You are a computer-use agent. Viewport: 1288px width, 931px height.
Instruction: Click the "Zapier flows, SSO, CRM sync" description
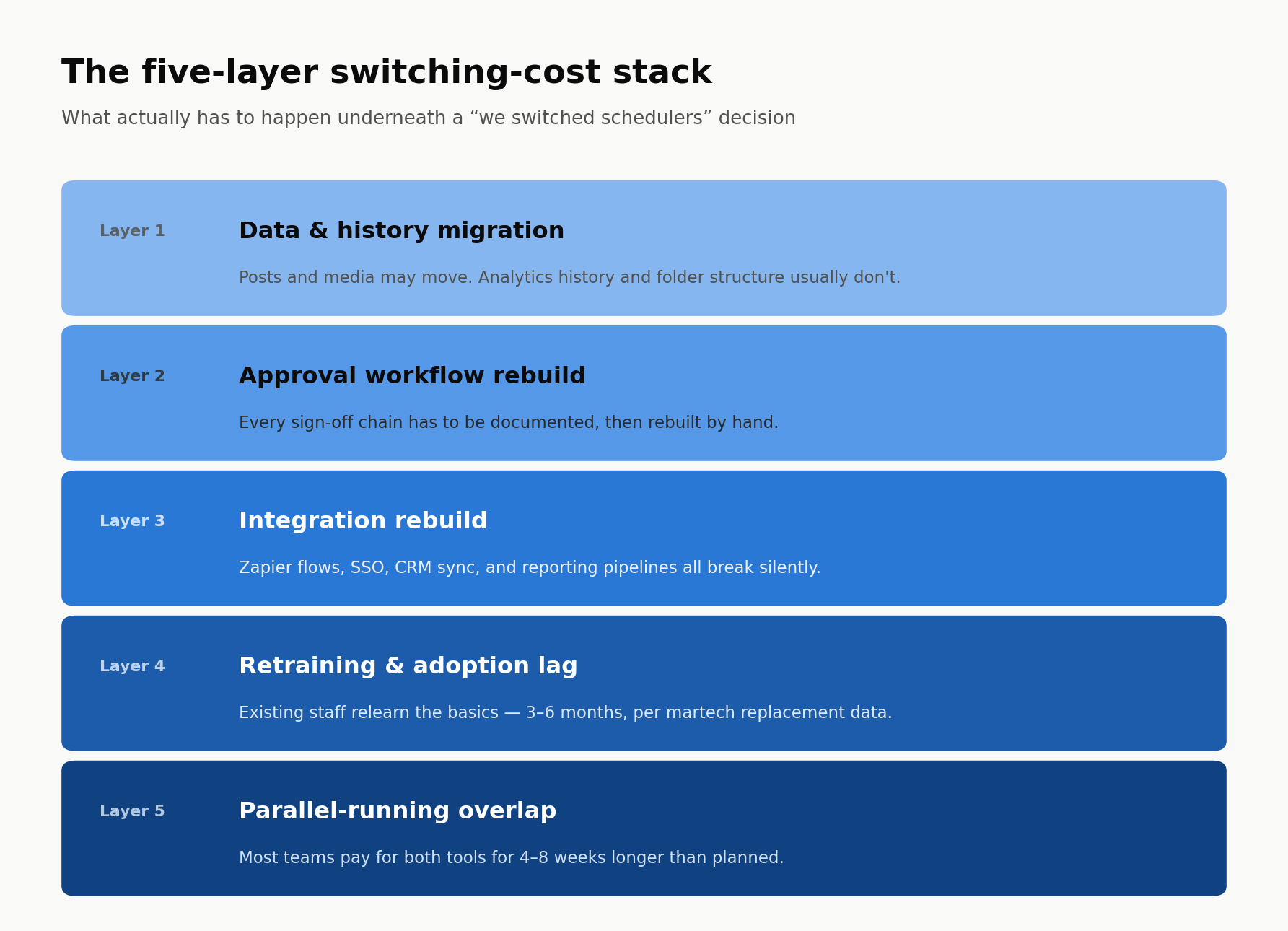[x=530, y=568]
